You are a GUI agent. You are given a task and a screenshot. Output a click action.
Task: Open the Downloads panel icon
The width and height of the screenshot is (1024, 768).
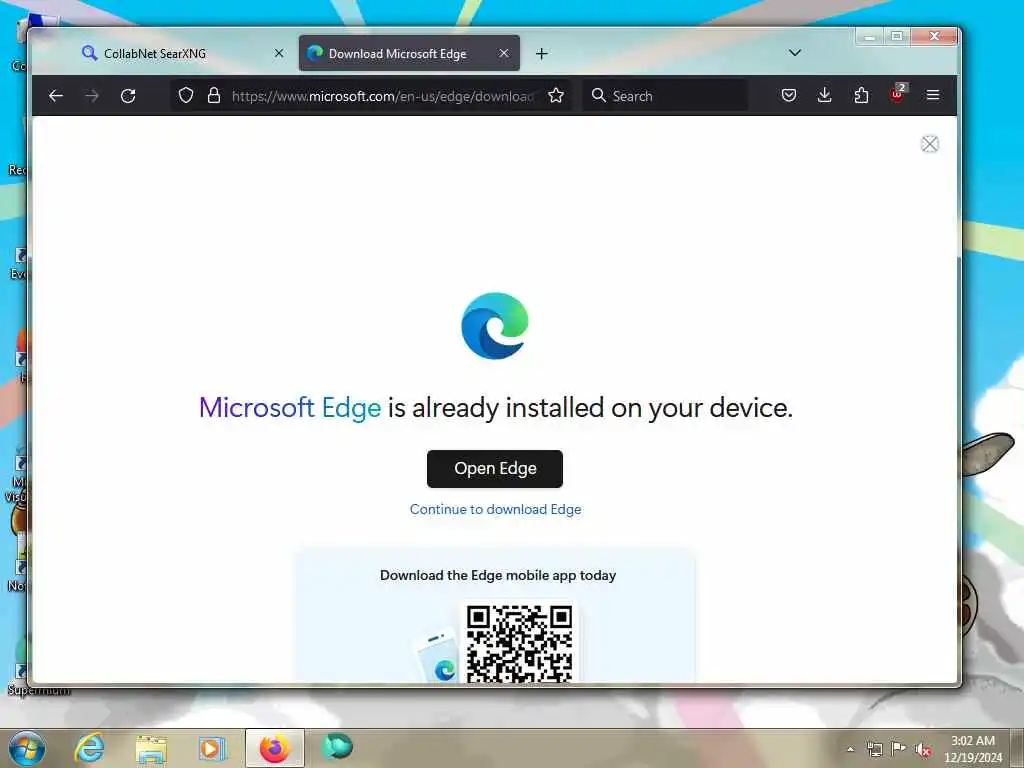coord(825,96)
